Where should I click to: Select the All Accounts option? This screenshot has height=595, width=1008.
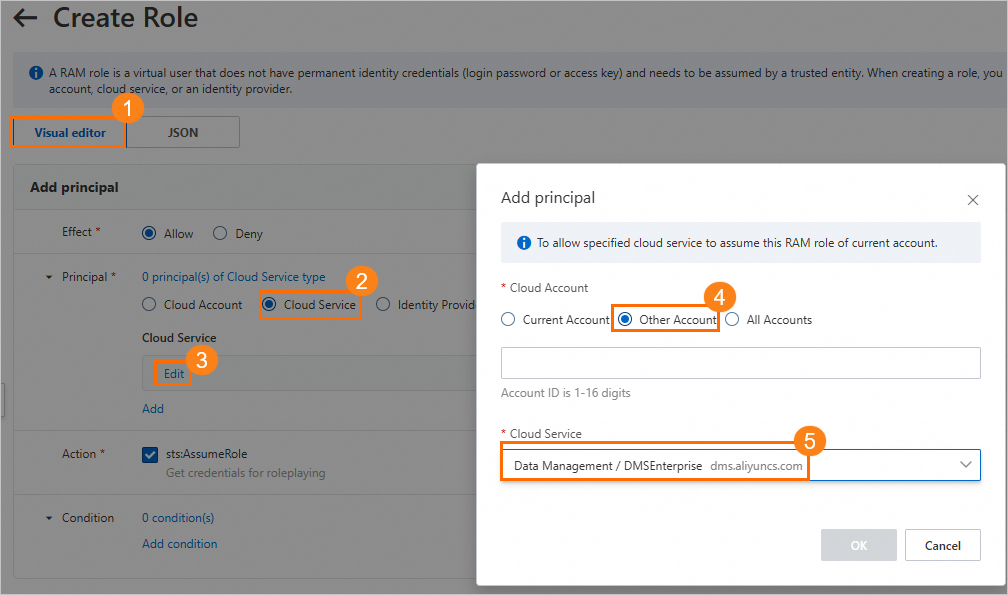click(733, 320)
